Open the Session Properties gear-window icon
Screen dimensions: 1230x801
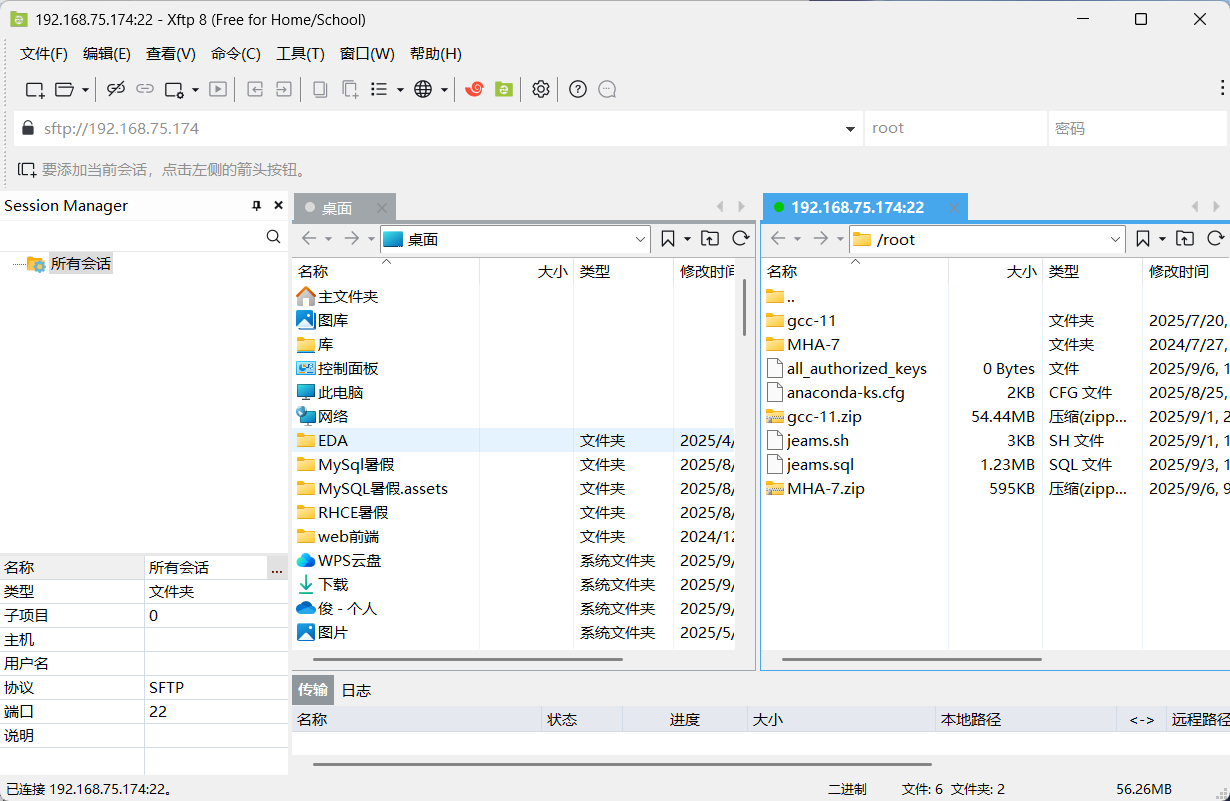coord(175,89)
